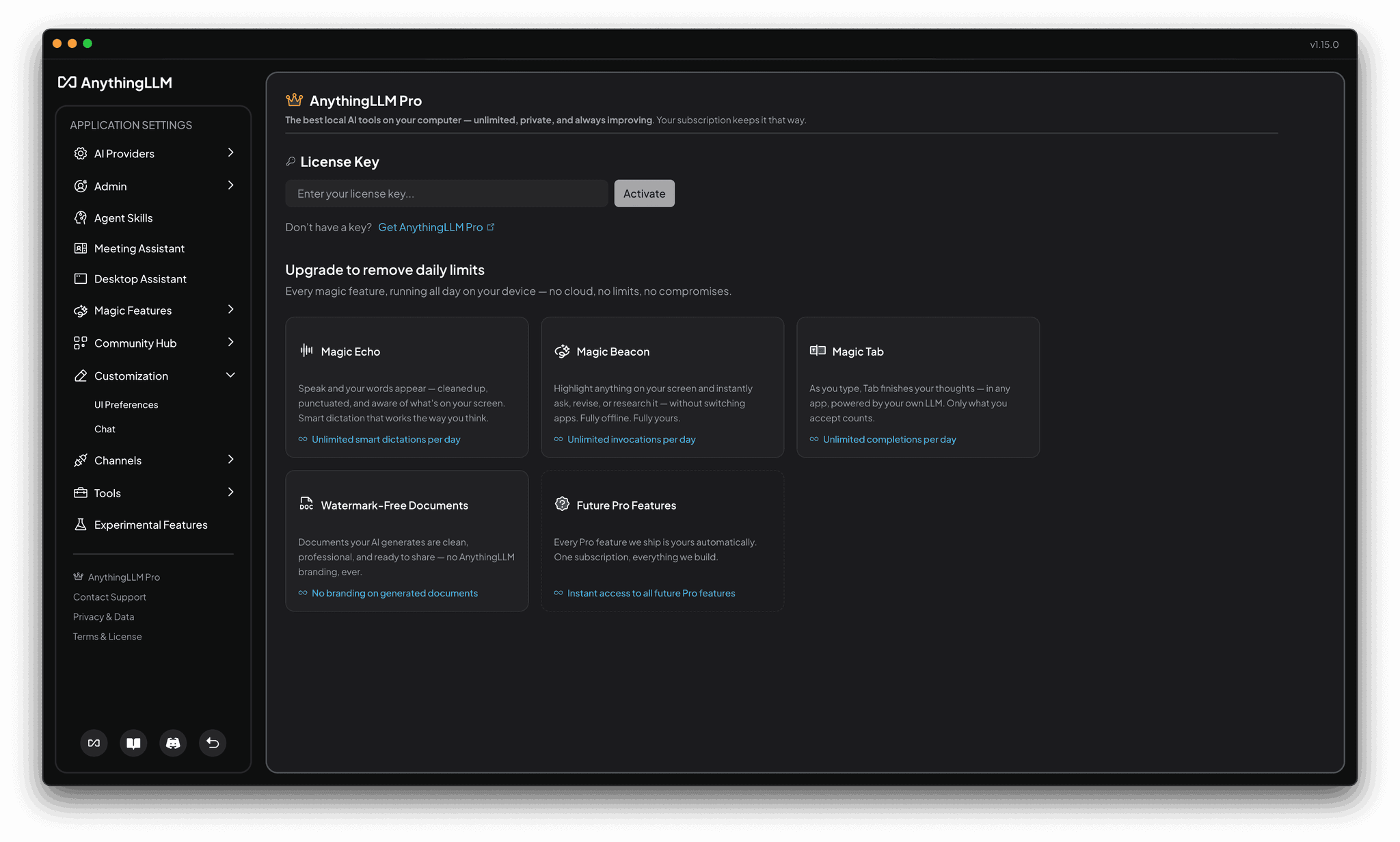Click the Future Pro Features card title
This screenshot has width=1400, height=842.
626,505
